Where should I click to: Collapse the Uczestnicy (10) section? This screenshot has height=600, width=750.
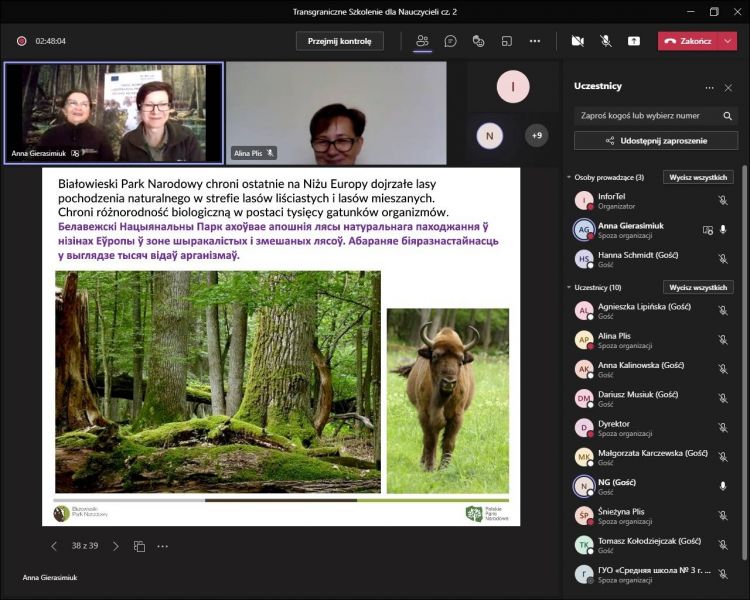point(569,287)
